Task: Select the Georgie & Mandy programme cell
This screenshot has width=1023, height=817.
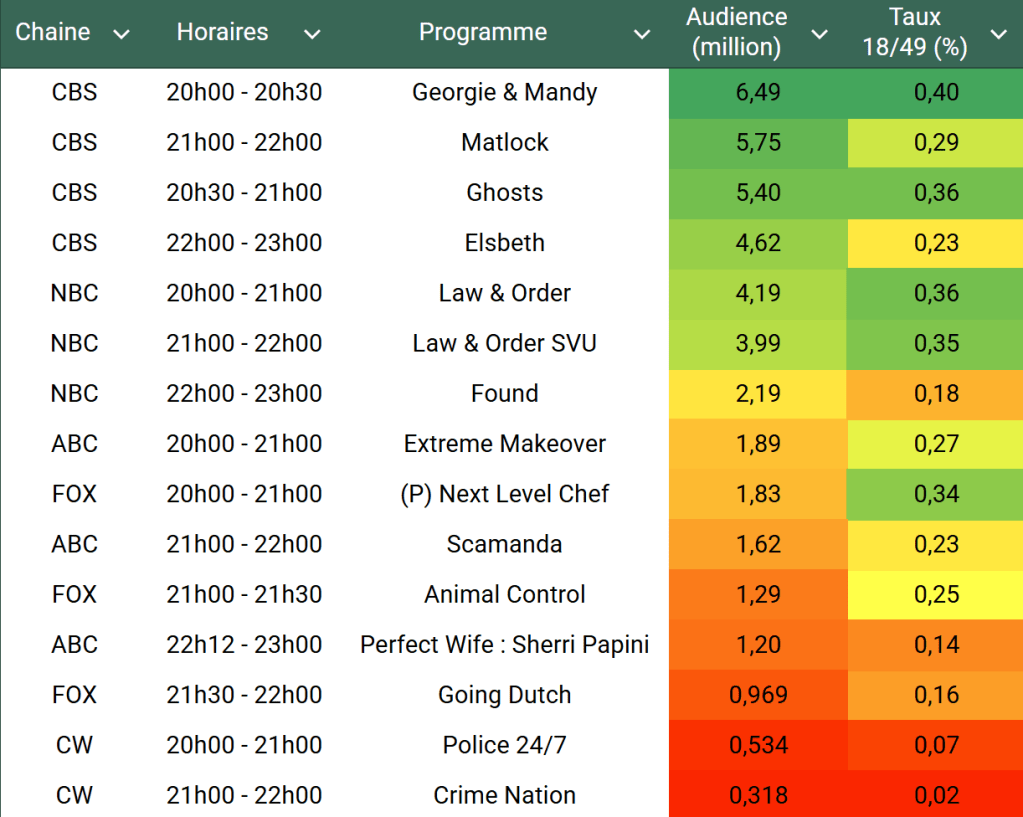Action: pyautogui.click(x=504, y=93)
